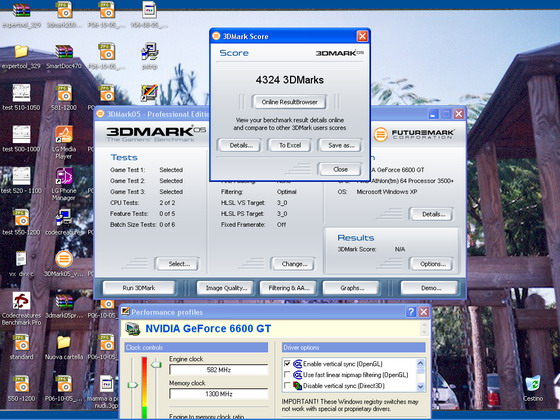Click the Feature Tests: 0 of 5 row
This screenshot has width=560, height=420.
click(142, 214)
